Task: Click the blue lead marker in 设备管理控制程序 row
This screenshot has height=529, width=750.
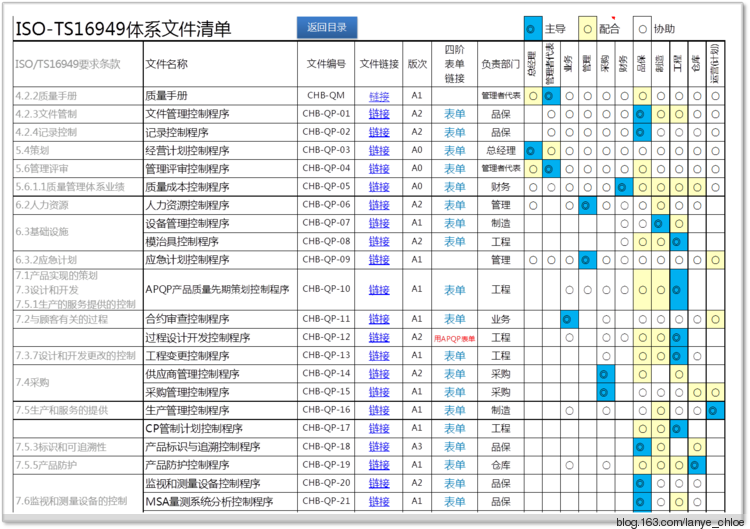Action: click(660, 223)
